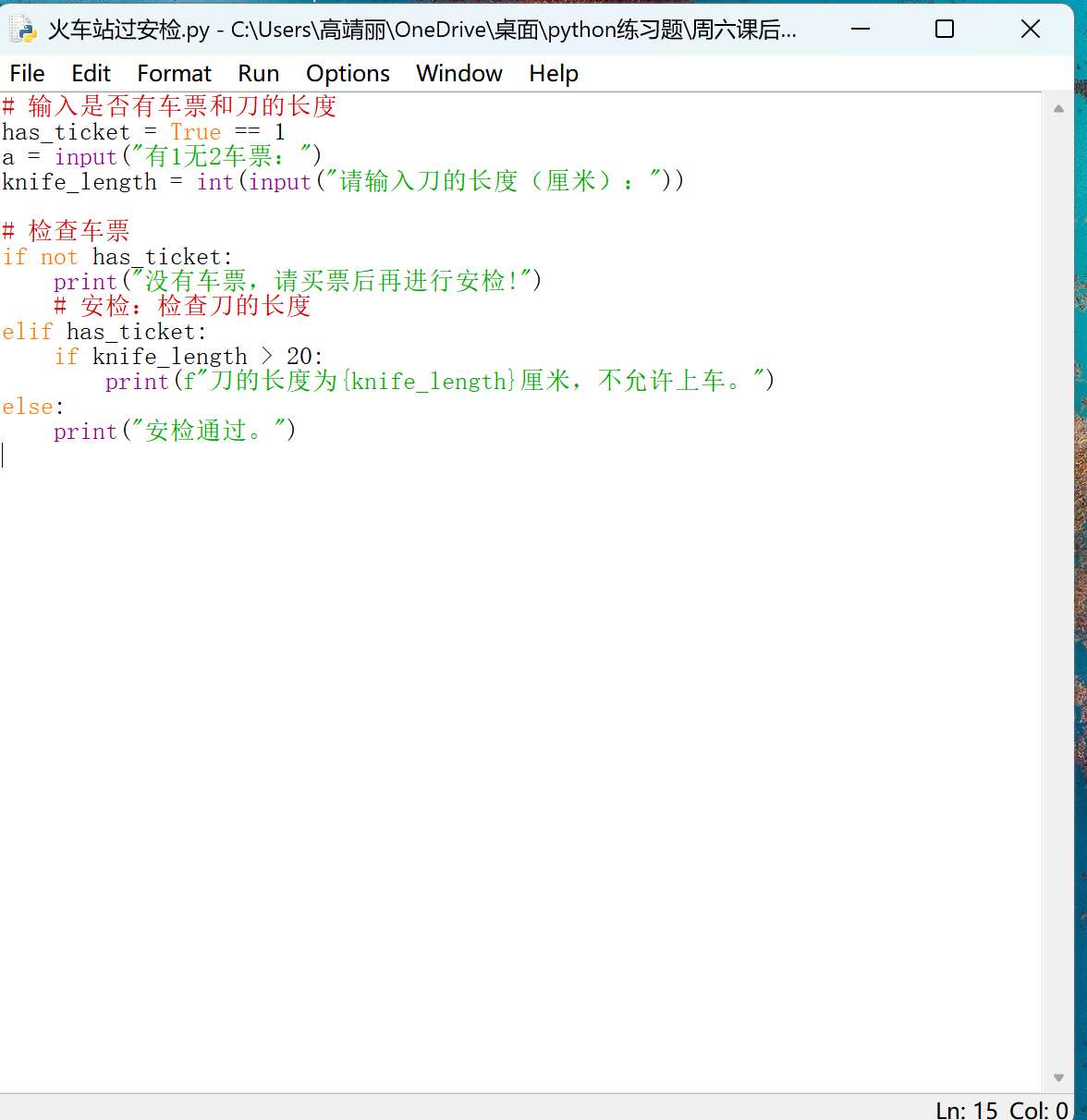This screenshot has width=1087, height=1120.
Task: Open the Format menu
Action: (174, 73)
